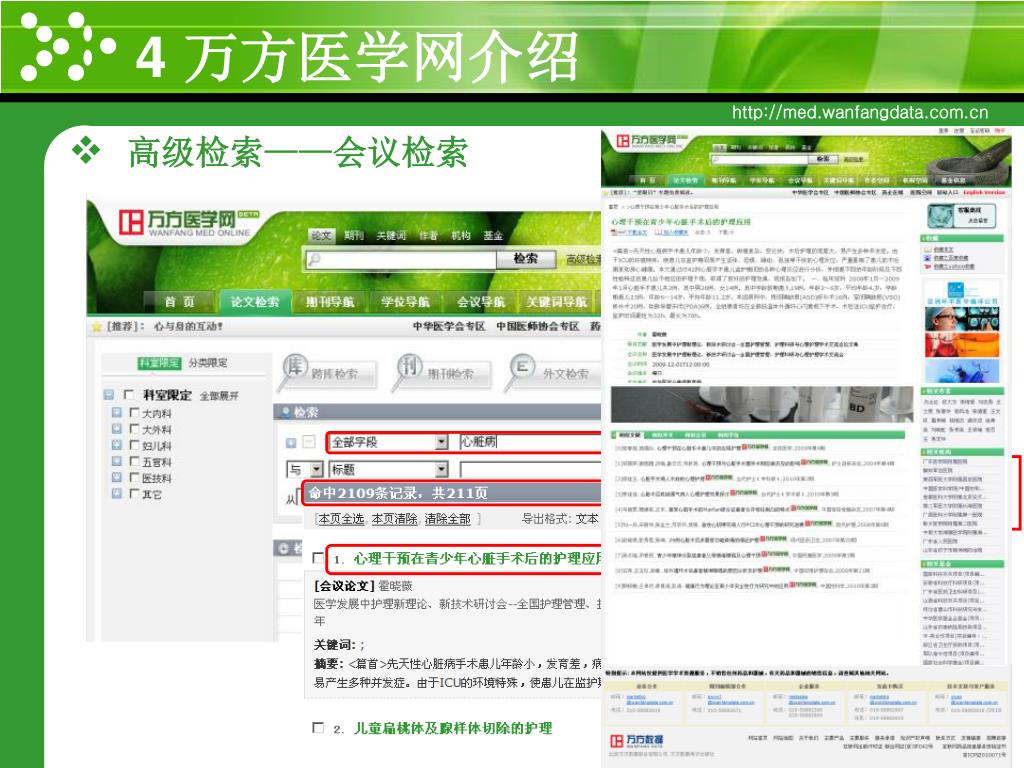
Task: Open the 与 operator dropdown
Action: click(317, 470)
